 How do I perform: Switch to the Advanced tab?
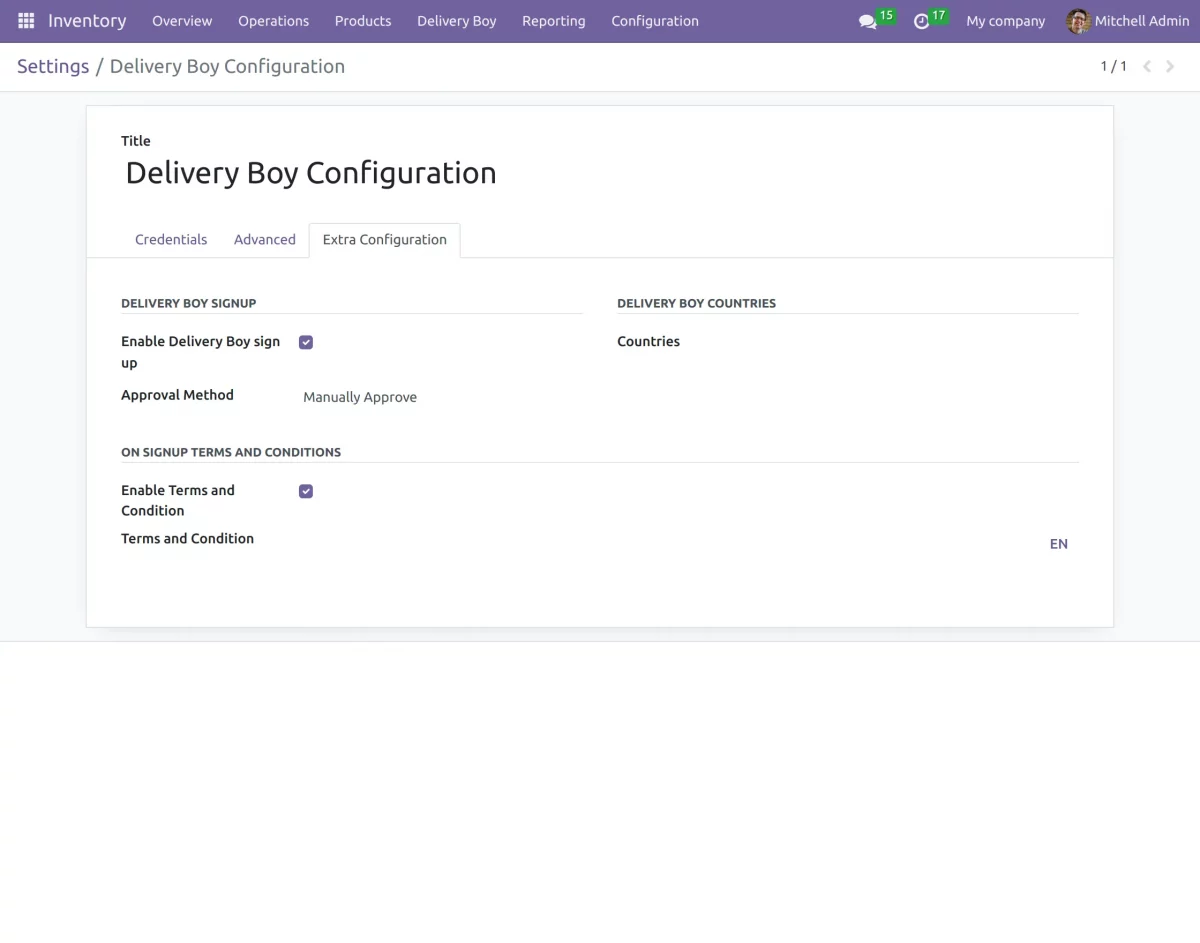point(264,239)
